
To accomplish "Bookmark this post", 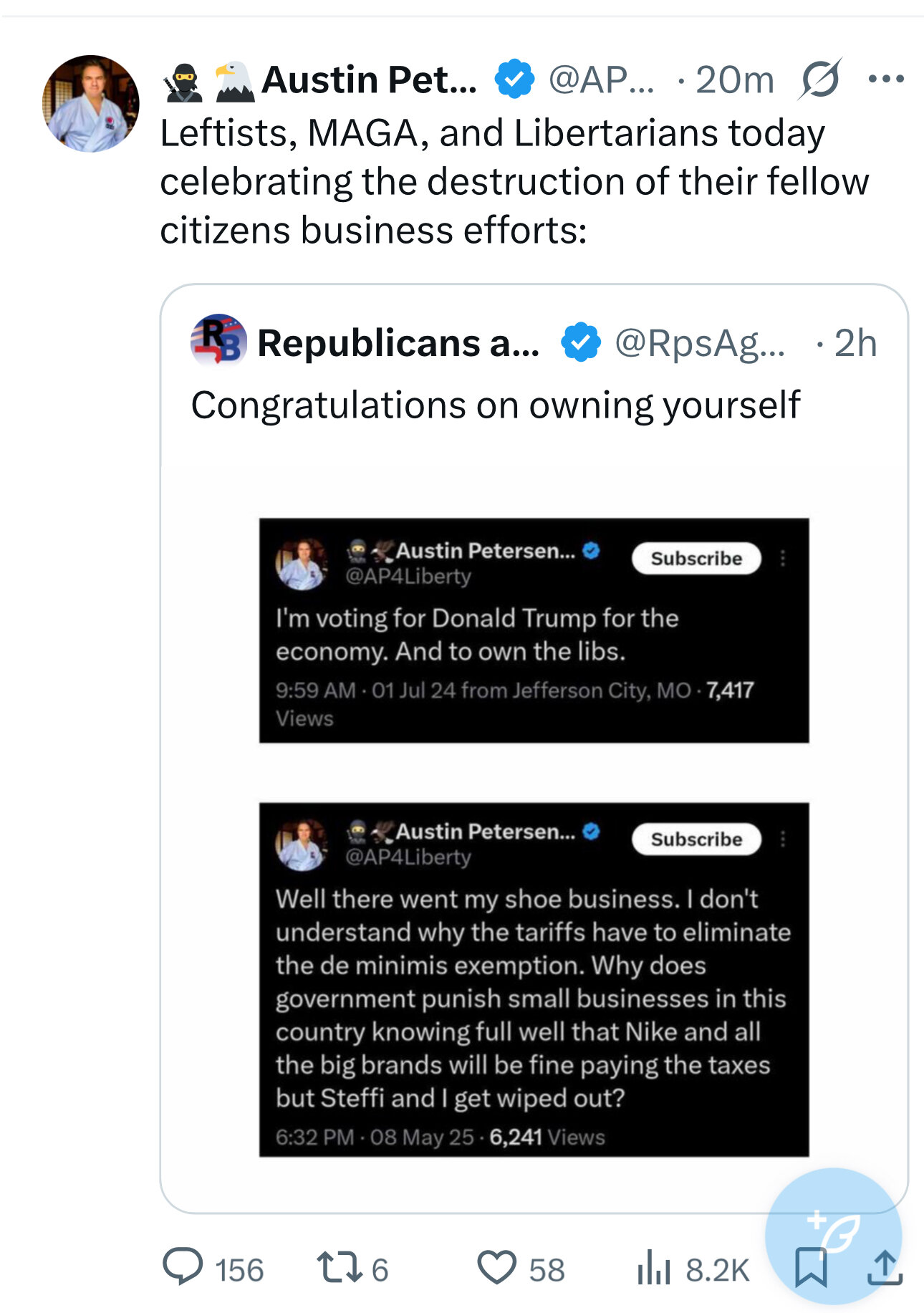I will (x=811, y=1267).
